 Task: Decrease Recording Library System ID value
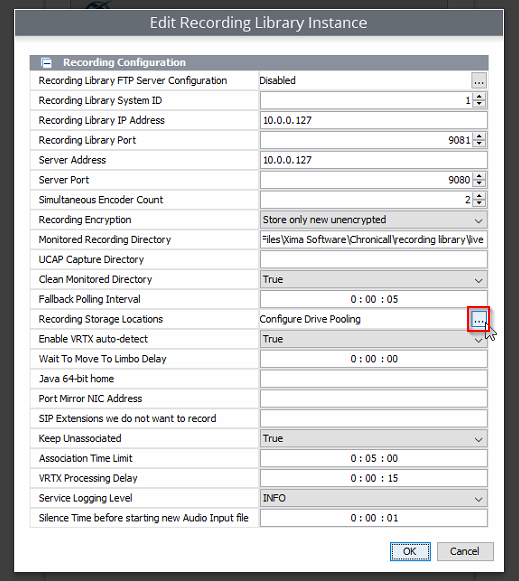(x=479, y=104)
